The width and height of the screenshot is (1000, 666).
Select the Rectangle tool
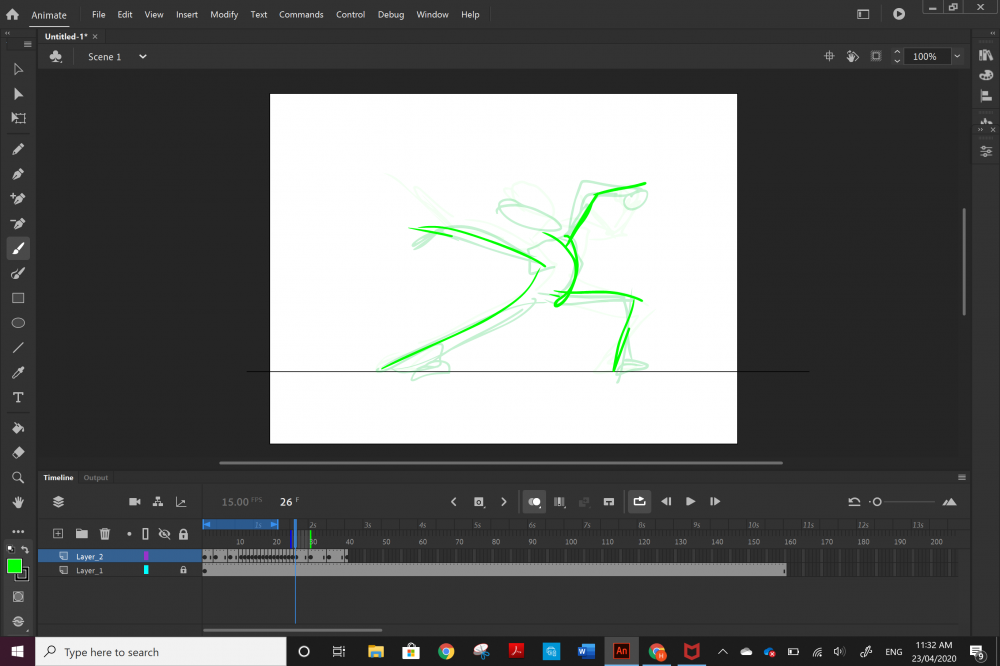18,298
